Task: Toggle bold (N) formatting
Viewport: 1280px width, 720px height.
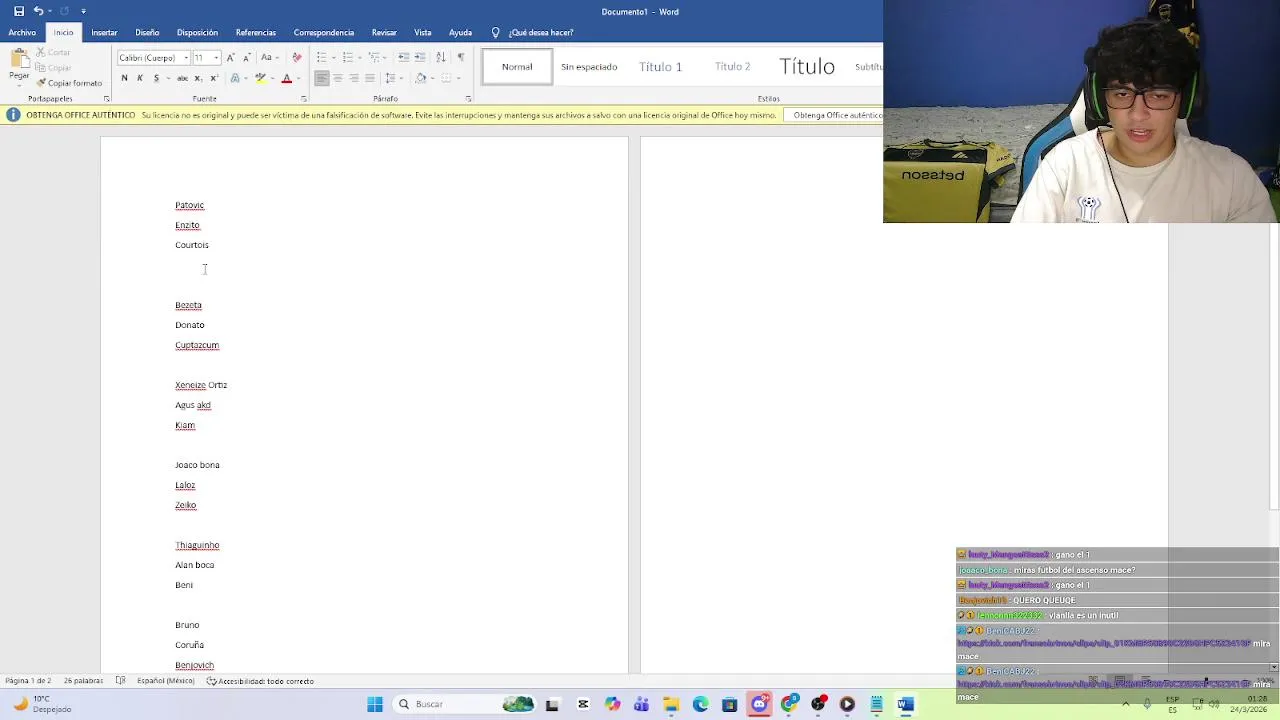Action: coord(124,78)
